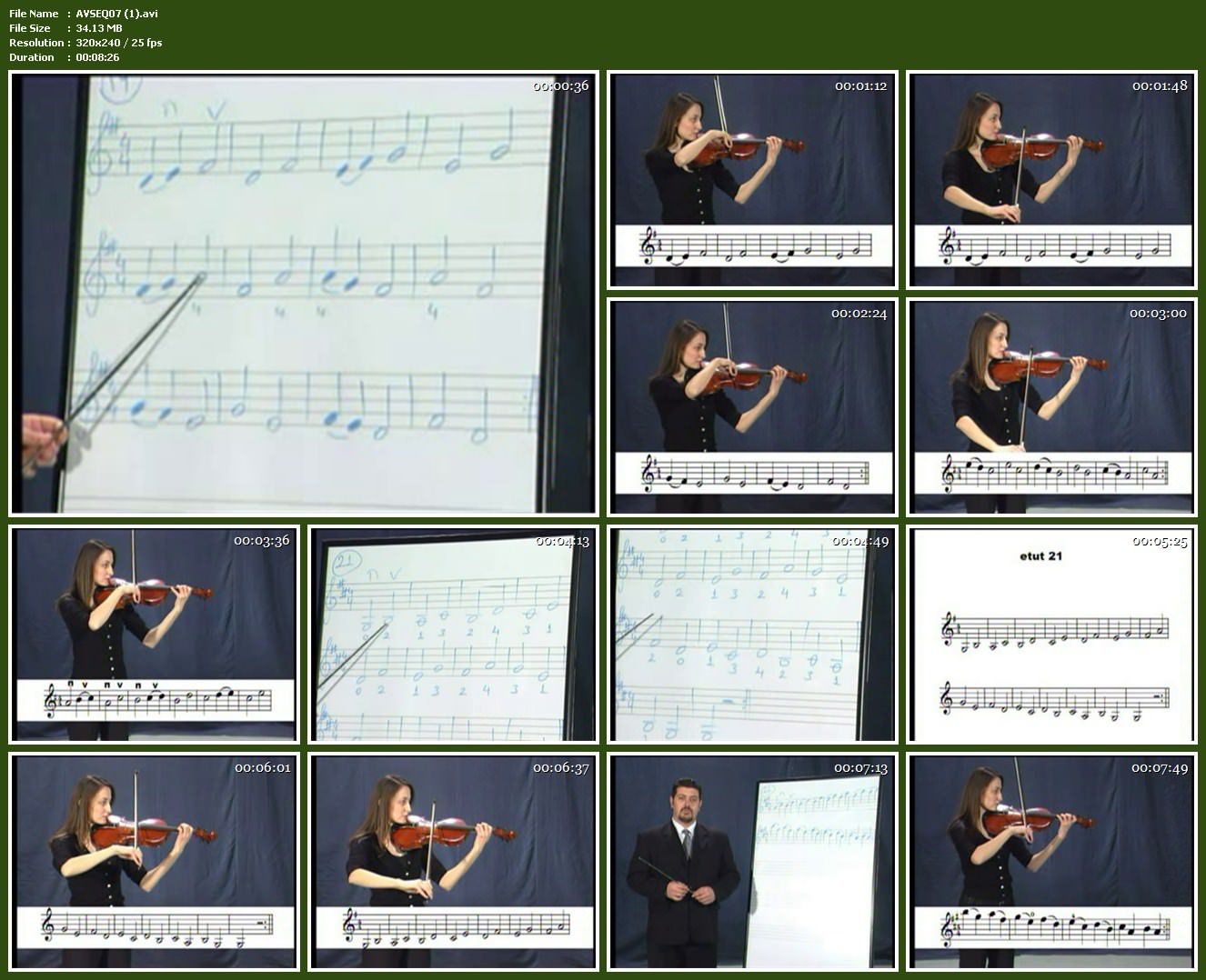Open the thumbnail stamped 00:06:01
Screen dimensions: 1206x980
154,861
